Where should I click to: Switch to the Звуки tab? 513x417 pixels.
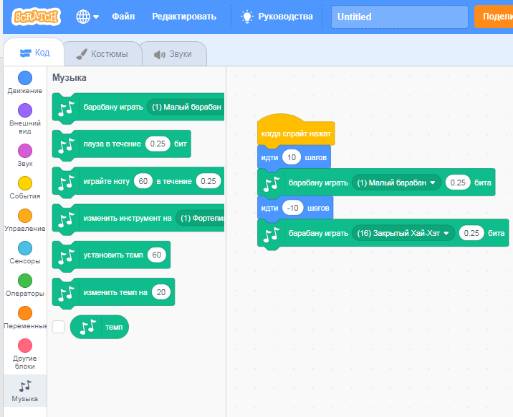coord(174,54)
